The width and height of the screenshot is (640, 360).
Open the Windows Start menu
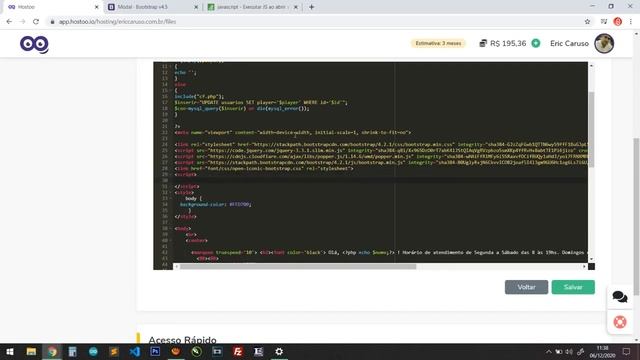click(x=10, y=351)
